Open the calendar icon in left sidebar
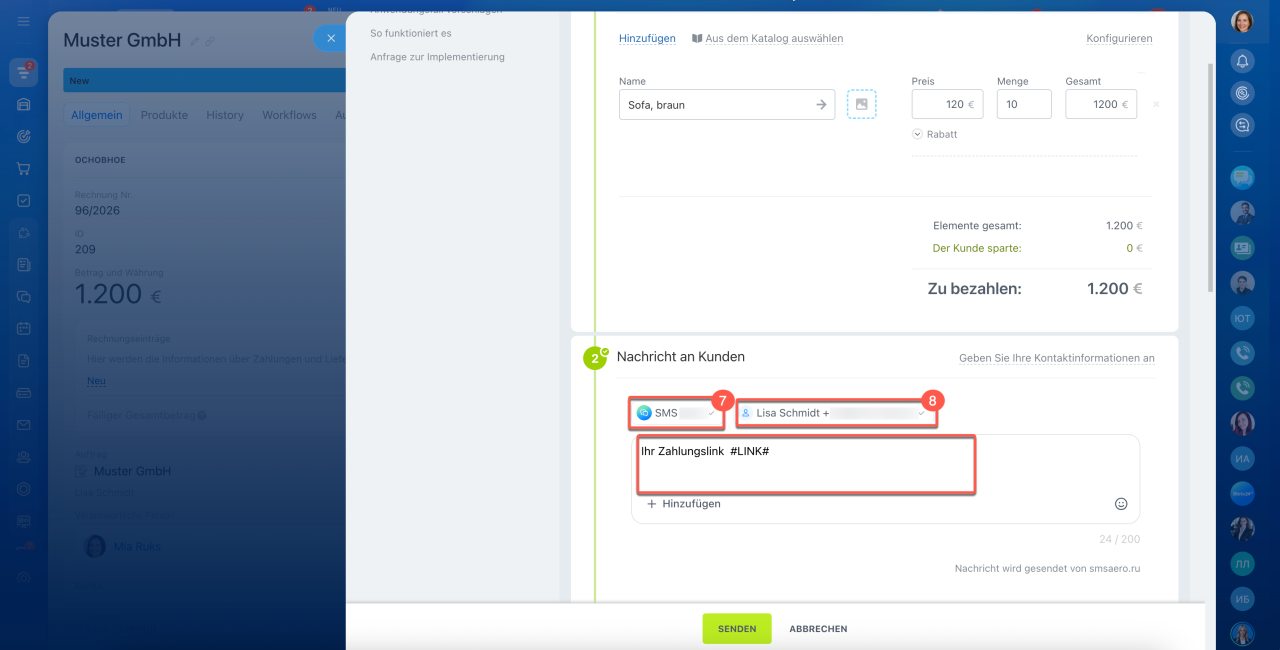Screen dimensions: 1280x650 click(24, 328)
